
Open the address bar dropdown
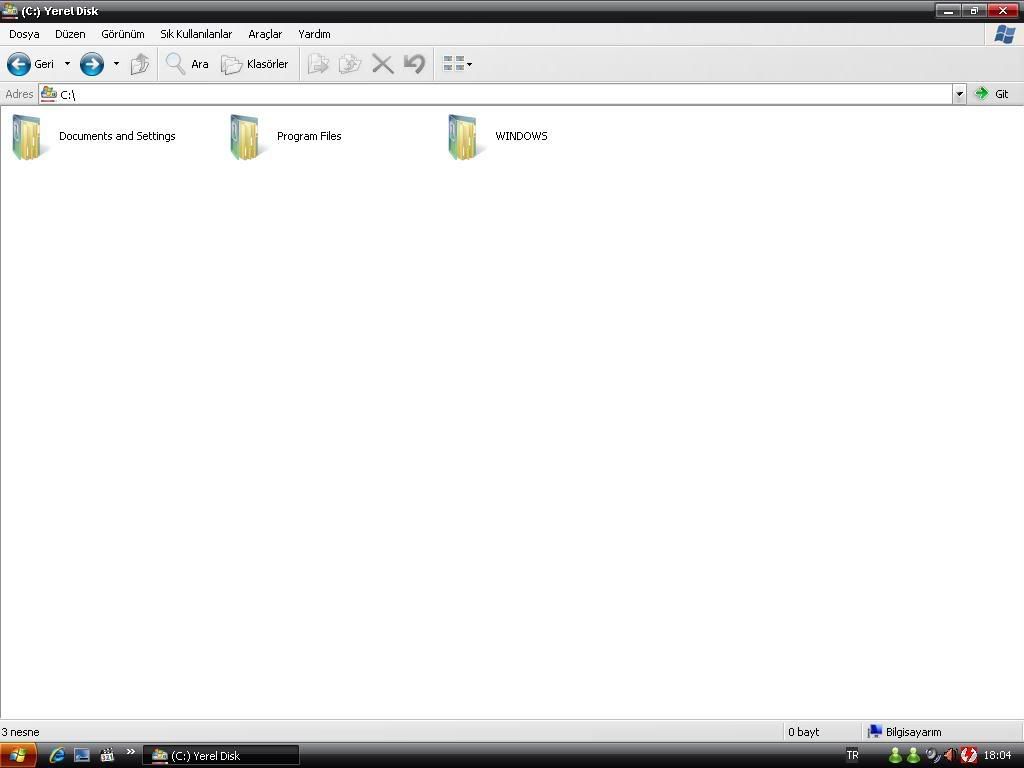tap(959, 94)
